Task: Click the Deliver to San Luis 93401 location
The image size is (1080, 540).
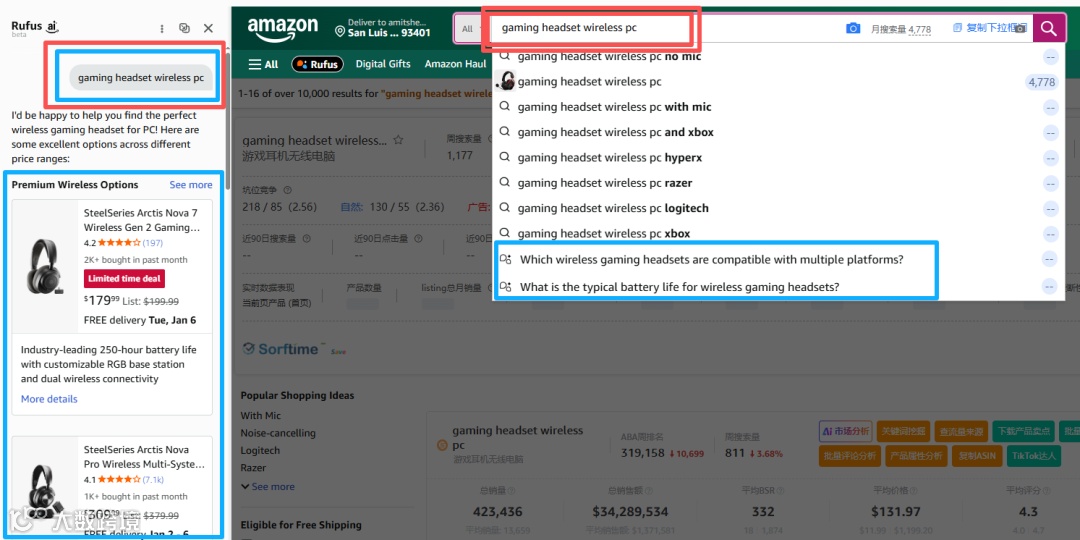Action: (x=382, y=28)
